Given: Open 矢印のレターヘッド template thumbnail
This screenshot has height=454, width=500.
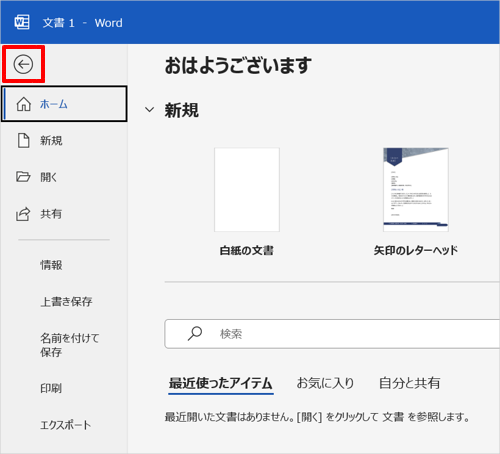Looking at the screenshot, I should (416, 189).
